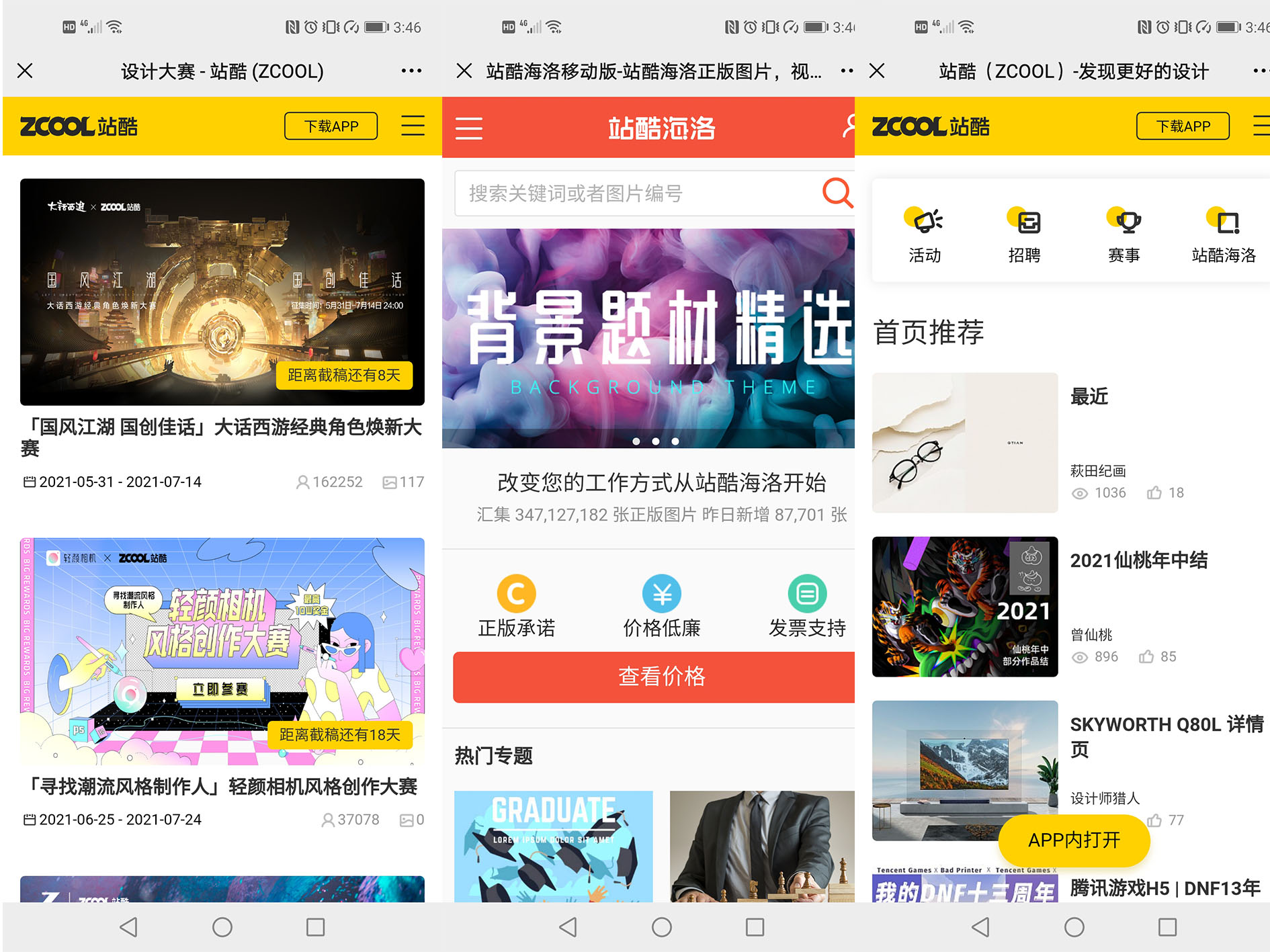Open the 活动 megaphone tab
Image resolution: width=1270 pixels, height=952 pixels.
[x=925, y=235]
